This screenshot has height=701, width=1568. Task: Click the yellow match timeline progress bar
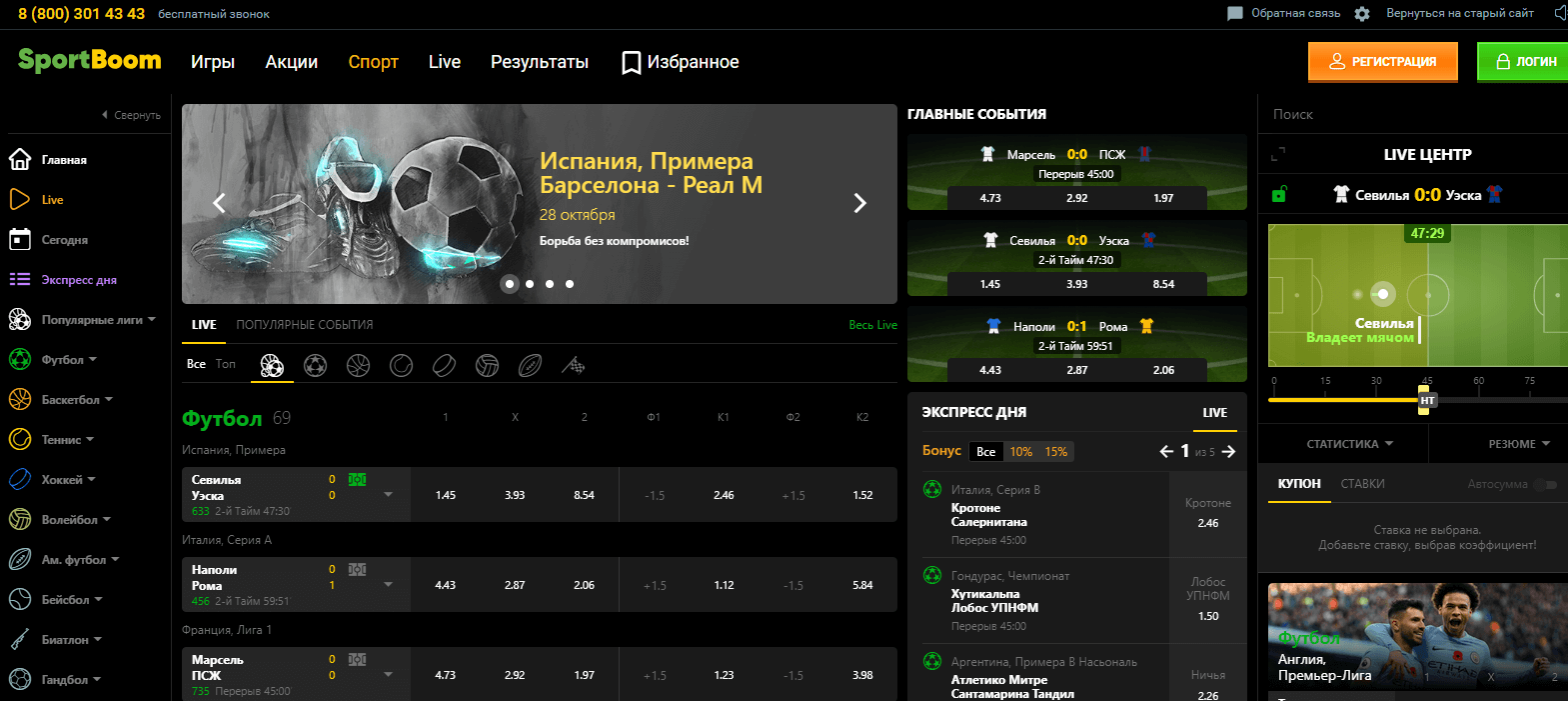1345,400
